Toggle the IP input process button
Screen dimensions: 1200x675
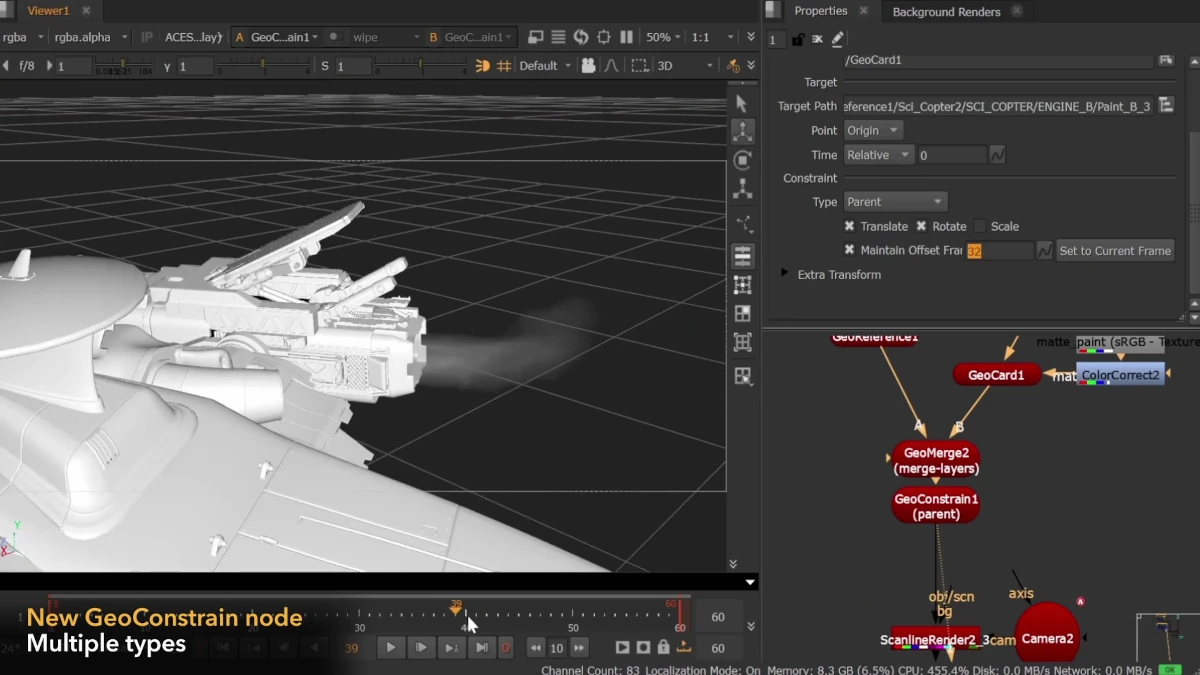click(x=147, y=37)
